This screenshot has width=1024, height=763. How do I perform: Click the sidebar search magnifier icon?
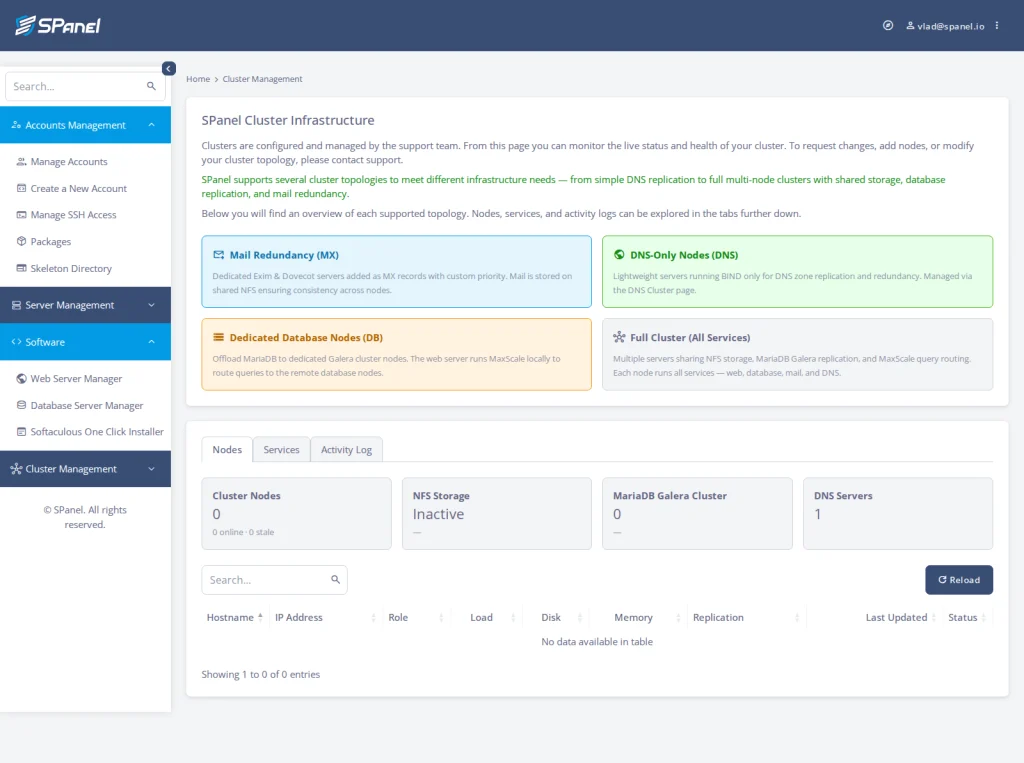point(152,86)
